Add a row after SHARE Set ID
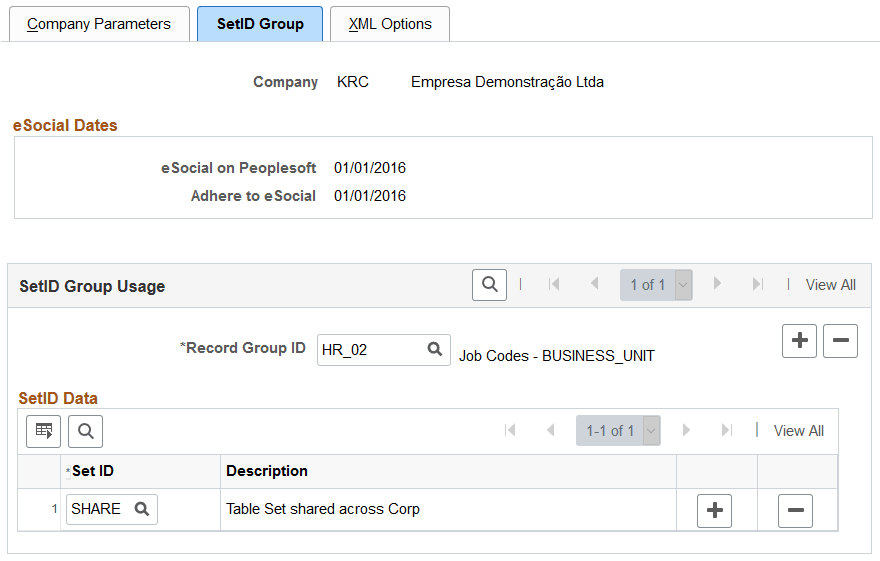 [x=714, y=510]
